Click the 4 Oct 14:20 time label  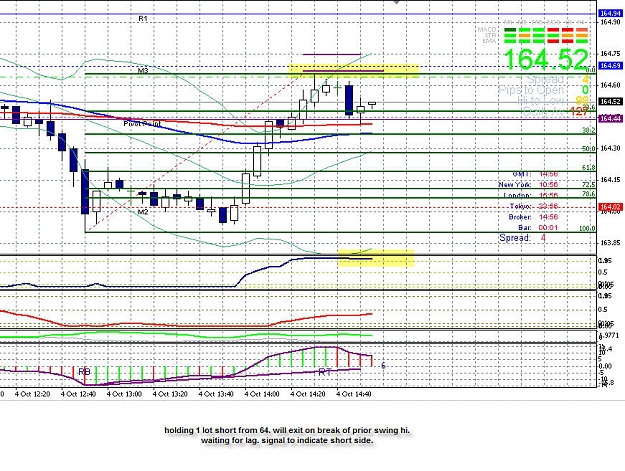pyautogui.click(x=308, y=394)
